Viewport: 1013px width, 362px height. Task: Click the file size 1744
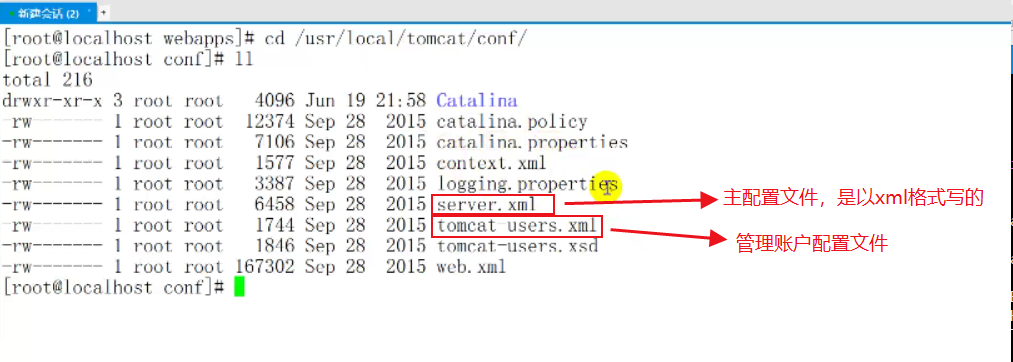[x=275, y=226]
